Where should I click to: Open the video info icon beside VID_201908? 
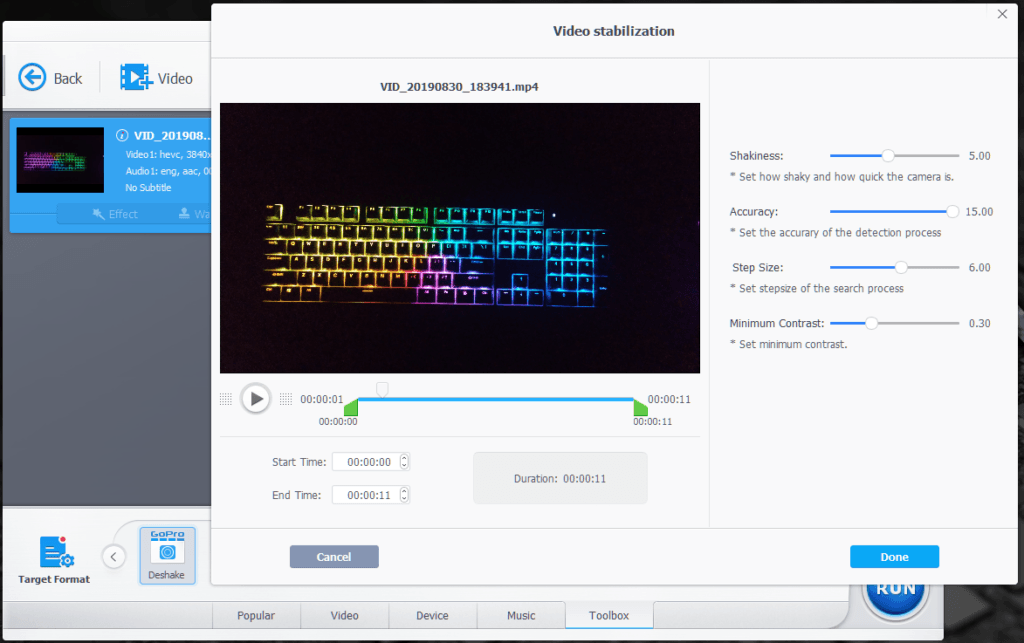coord(122,135)
